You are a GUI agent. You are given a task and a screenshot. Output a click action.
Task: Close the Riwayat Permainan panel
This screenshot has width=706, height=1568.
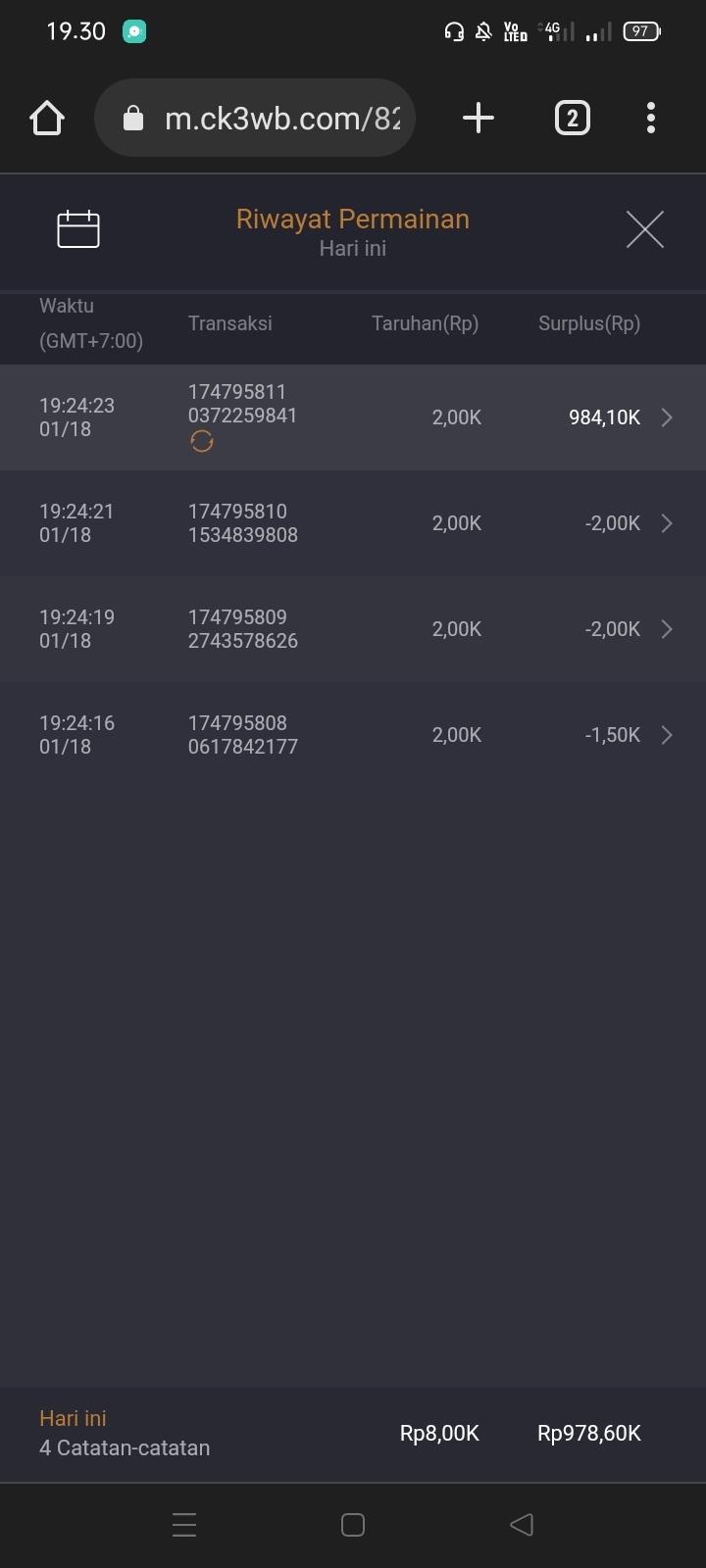644,229
